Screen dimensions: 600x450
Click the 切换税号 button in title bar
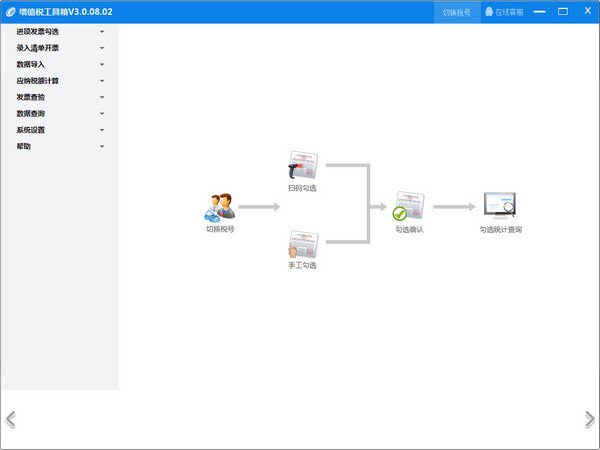(456, 12)
